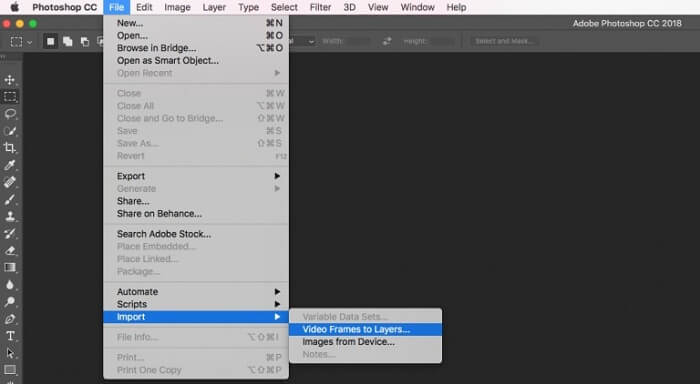700x384 pixels.
Task: Choose Search Adobe Stock...
Action: click(x=196, y=234)
